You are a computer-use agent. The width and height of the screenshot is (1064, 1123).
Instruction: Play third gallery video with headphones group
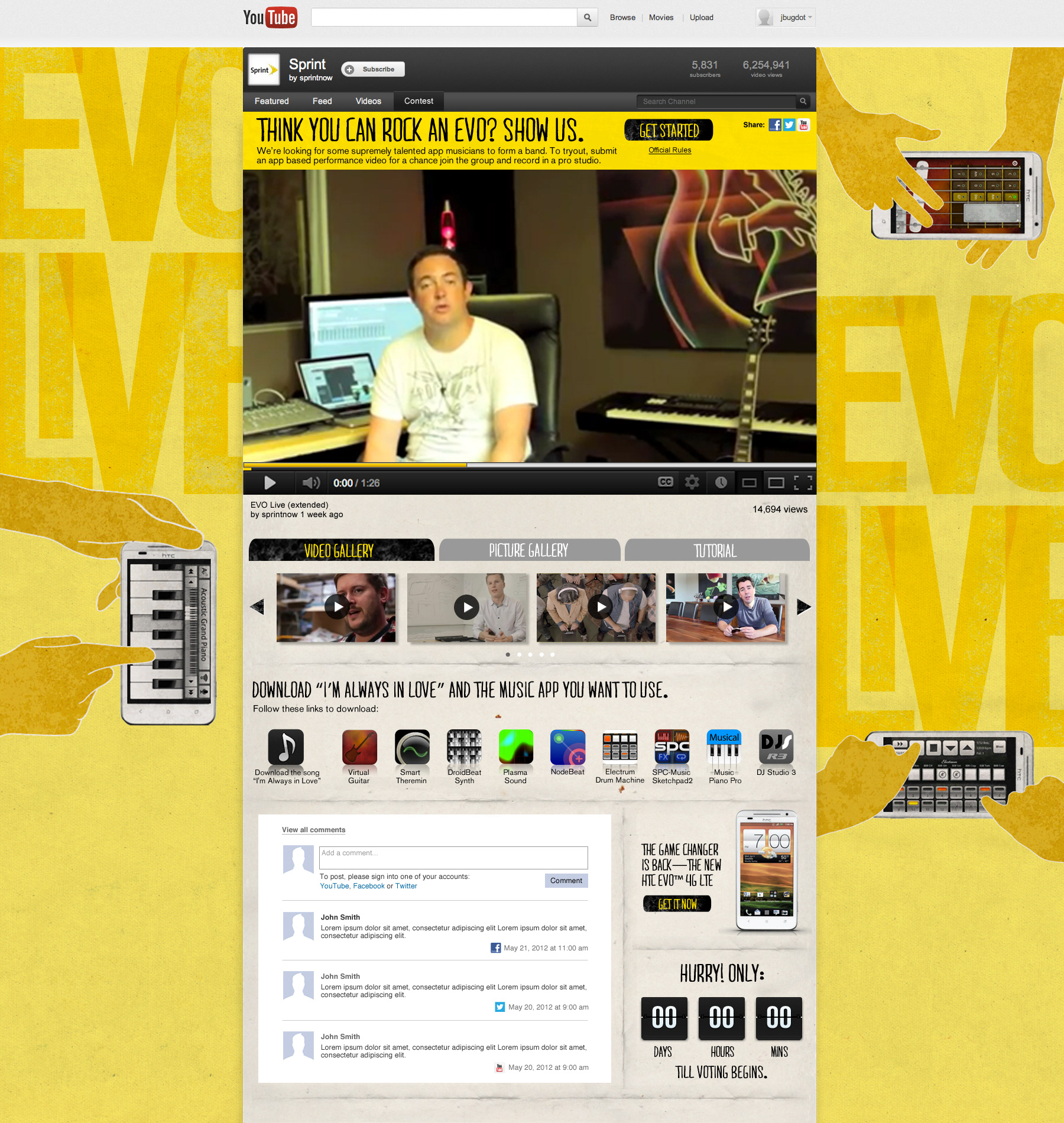[596, 607]
